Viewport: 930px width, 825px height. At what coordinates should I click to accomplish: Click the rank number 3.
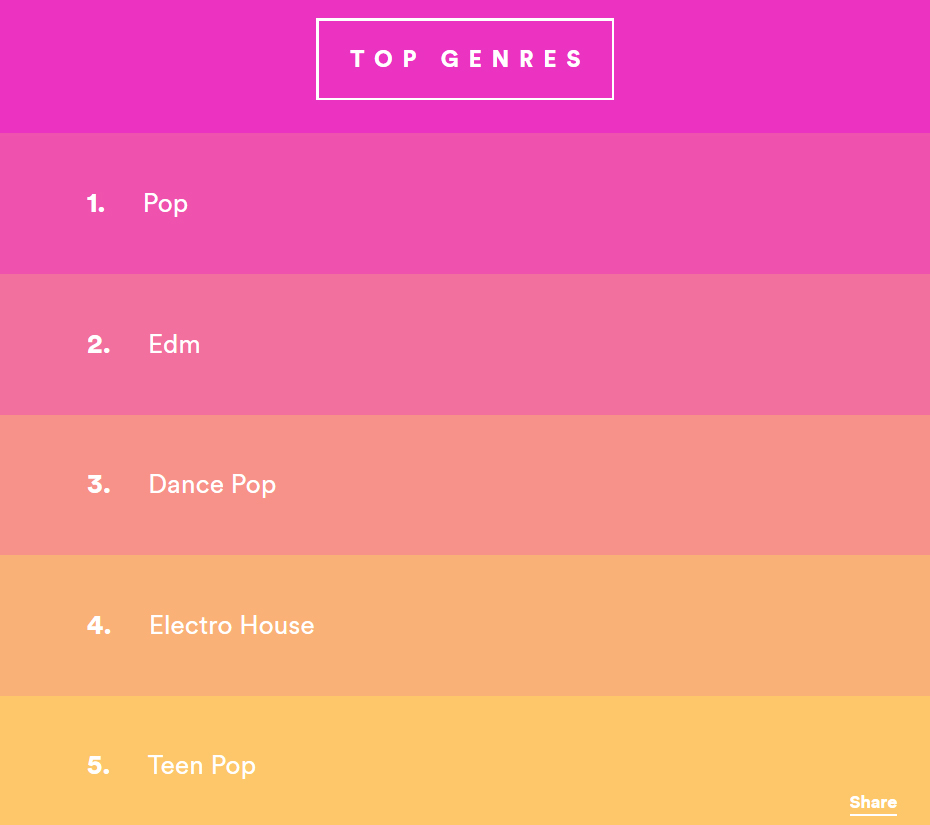pyautogui.click(x=98, y=485)
